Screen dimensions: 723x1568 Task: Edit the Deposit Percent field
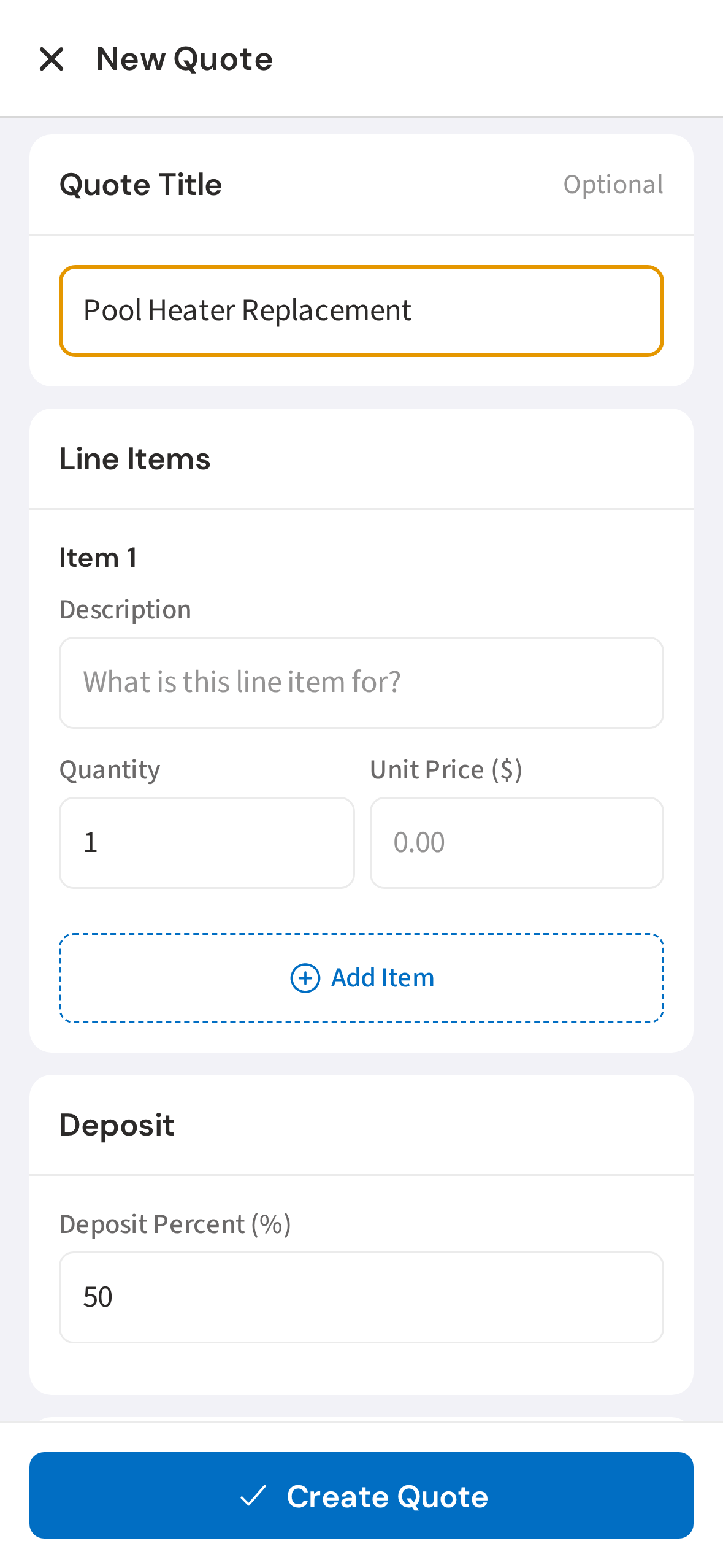[x=361, y=1297]
